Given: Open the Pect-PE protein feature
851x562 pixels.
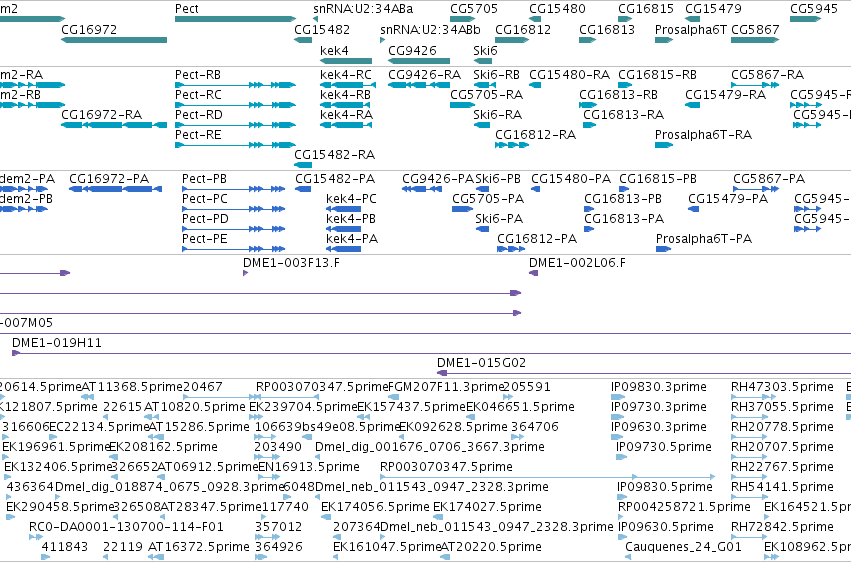Looking at the screenshot, I should 233,249.
